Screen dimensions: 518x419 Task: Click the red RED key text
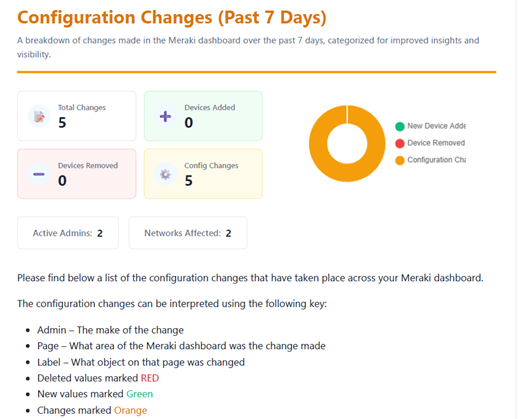coord(150,378)
